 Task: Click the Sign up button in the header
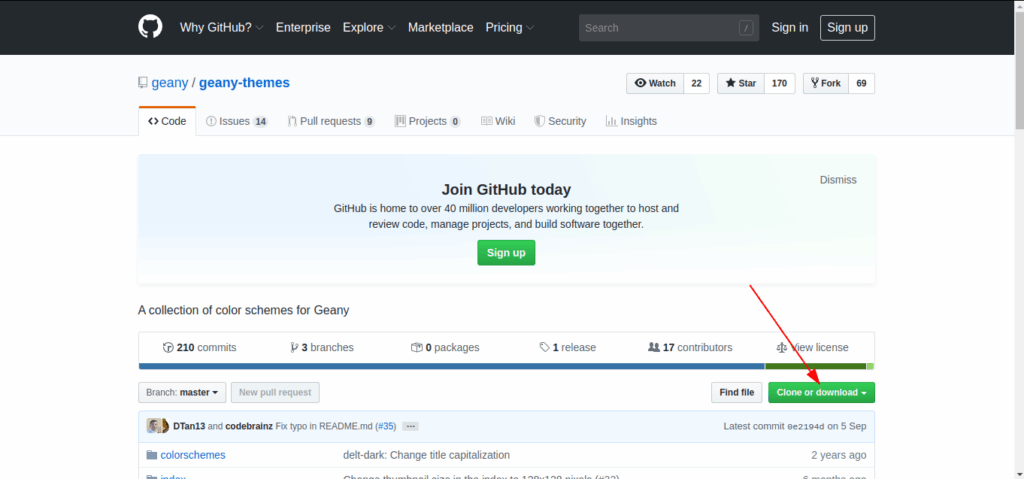pos(847,27)
